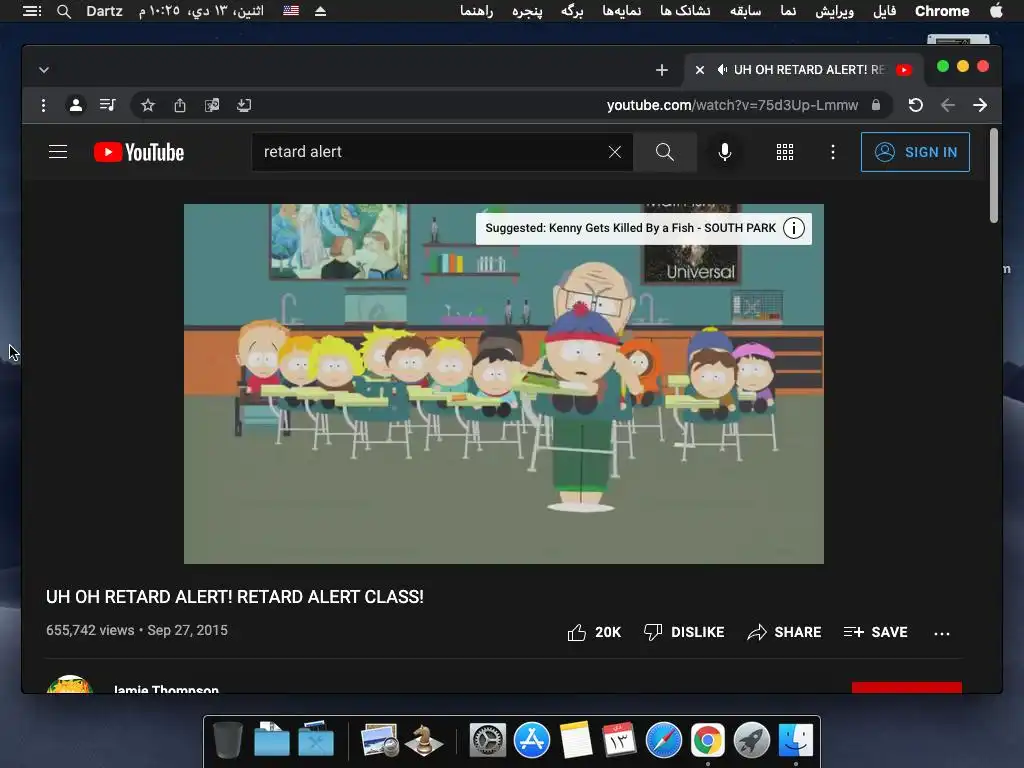Open System Preferences in Dock
This screenshot has height=768, width=1024.
488,740
